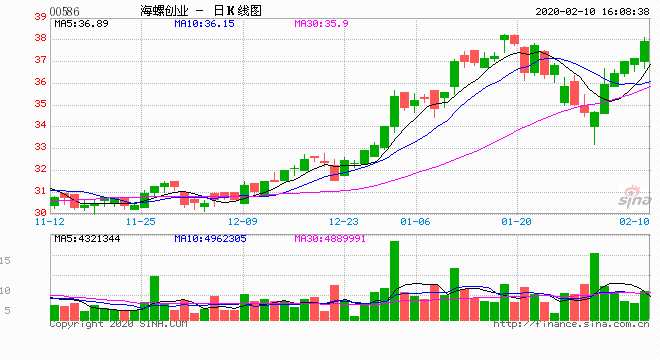Click the 12-23 date axis label
660x360 pixels.
343,221
